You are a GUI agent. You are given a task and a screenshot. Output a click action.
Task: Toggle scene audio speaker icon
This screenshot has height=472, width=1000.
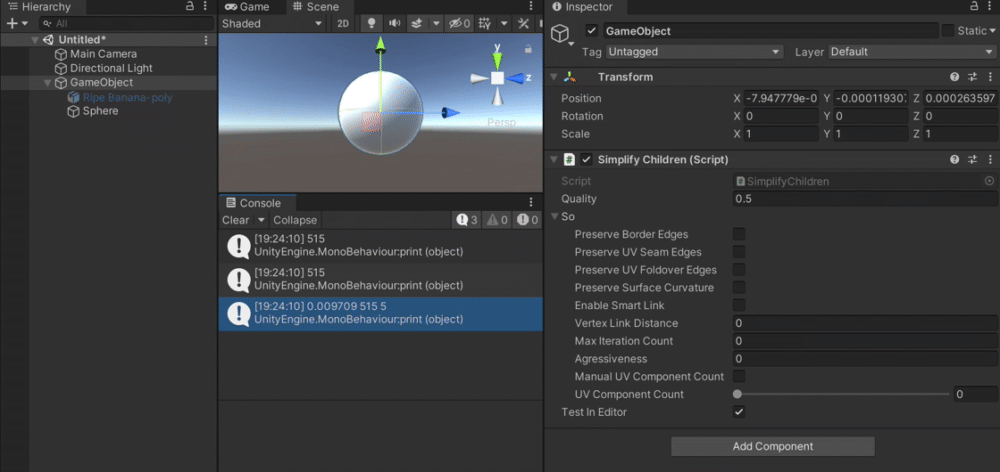(395, 24)
